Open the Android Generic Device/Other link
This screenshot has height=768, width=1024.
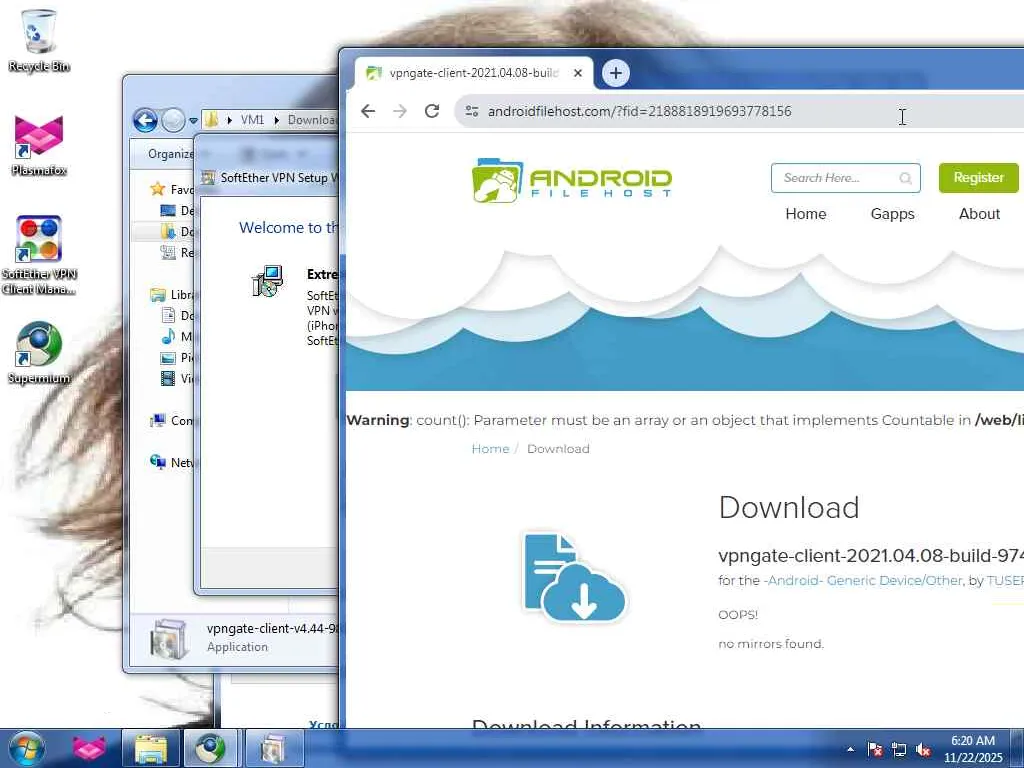click(863, 581)
